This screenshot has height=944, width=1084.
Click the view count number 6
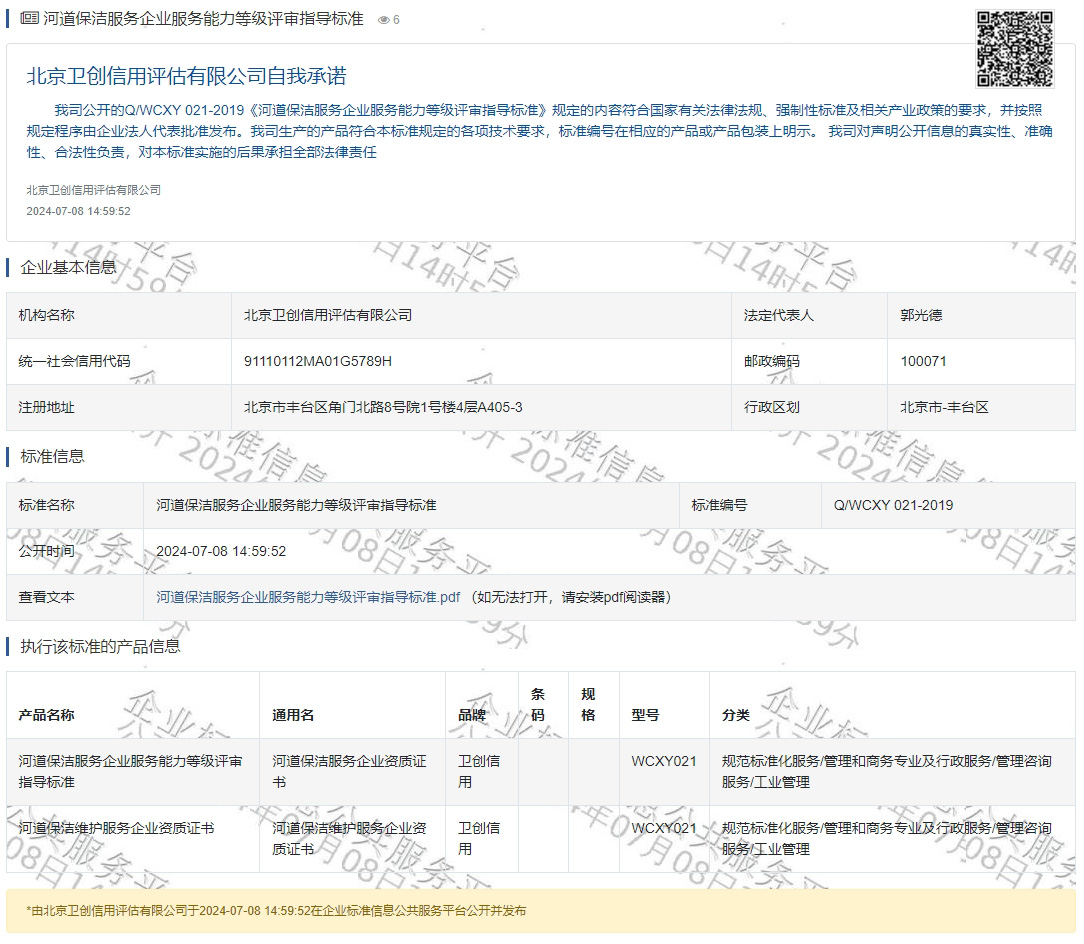tap(396, 20)
